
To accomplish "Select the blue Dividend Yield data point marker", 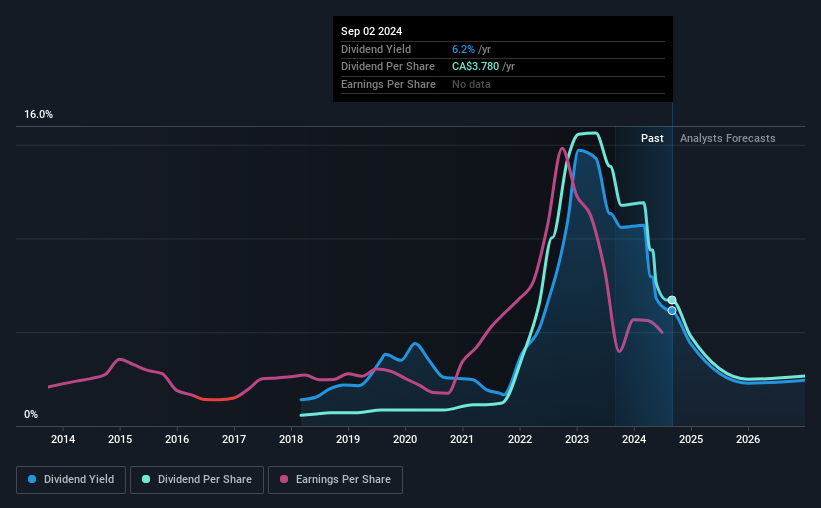I will point(672,311).
